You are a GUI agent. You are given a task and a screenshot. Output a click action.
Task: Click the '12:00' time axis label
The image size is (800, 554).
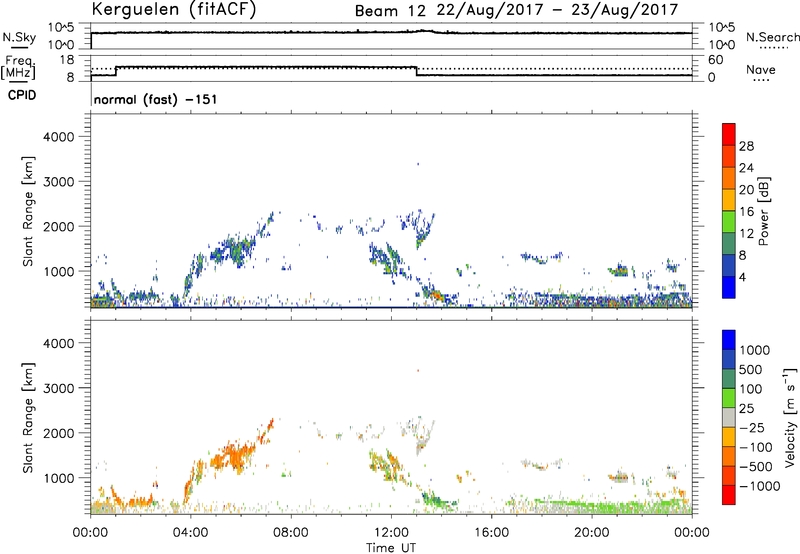[391, 533]
